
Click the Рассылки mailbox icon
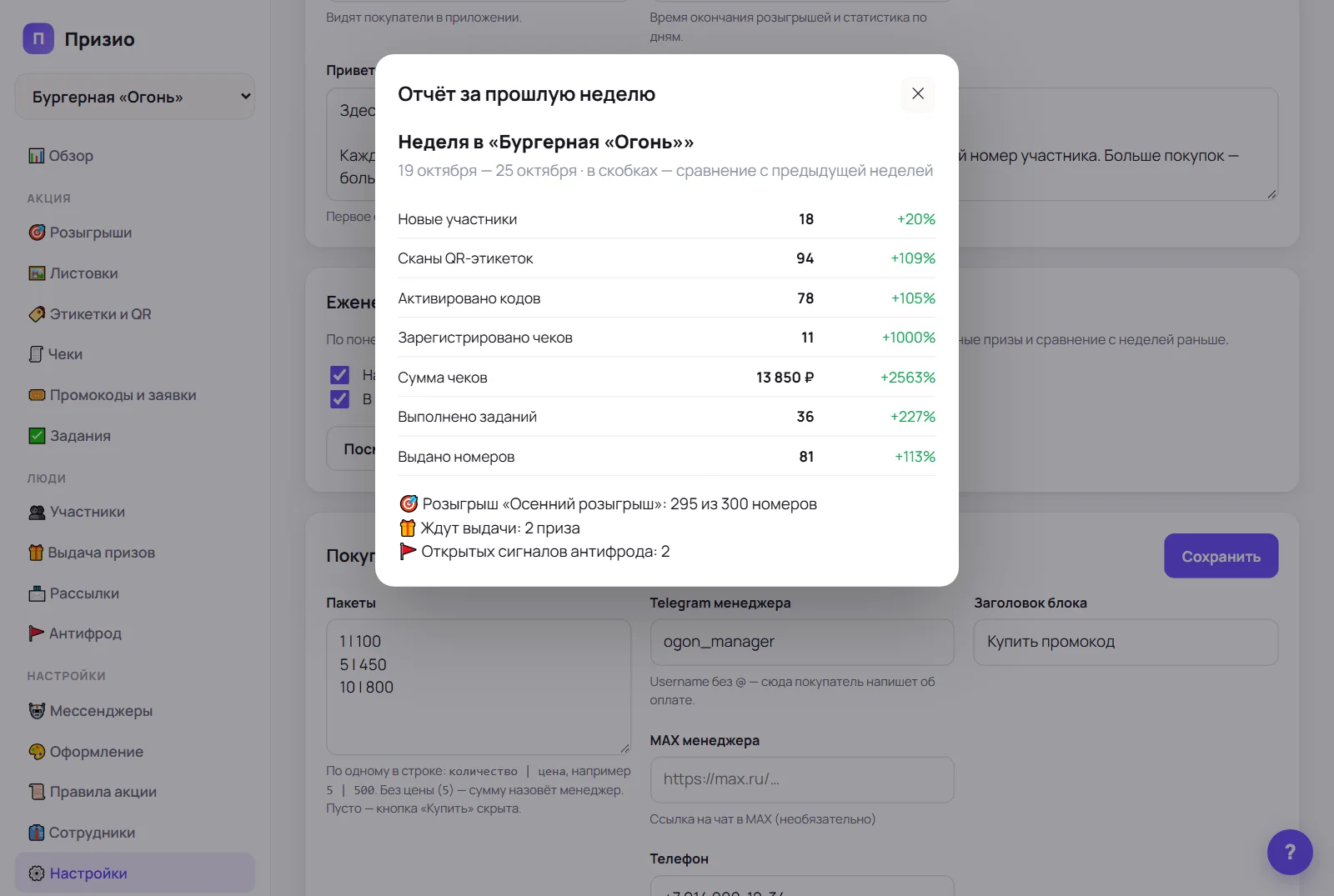(37, 593)
